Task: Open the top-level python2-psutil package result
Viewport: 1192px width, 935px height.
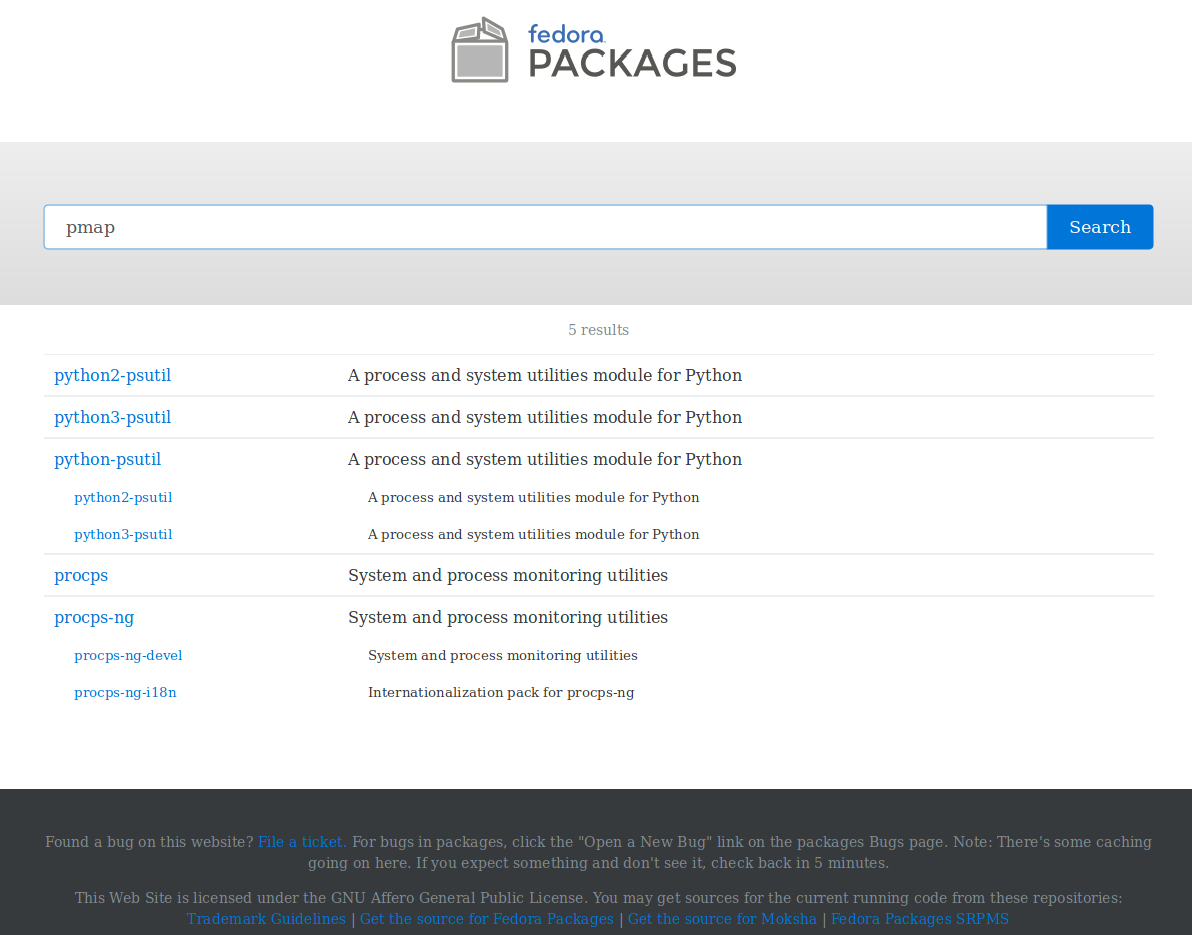Action: pyautogui.click(x=113, y=376)
